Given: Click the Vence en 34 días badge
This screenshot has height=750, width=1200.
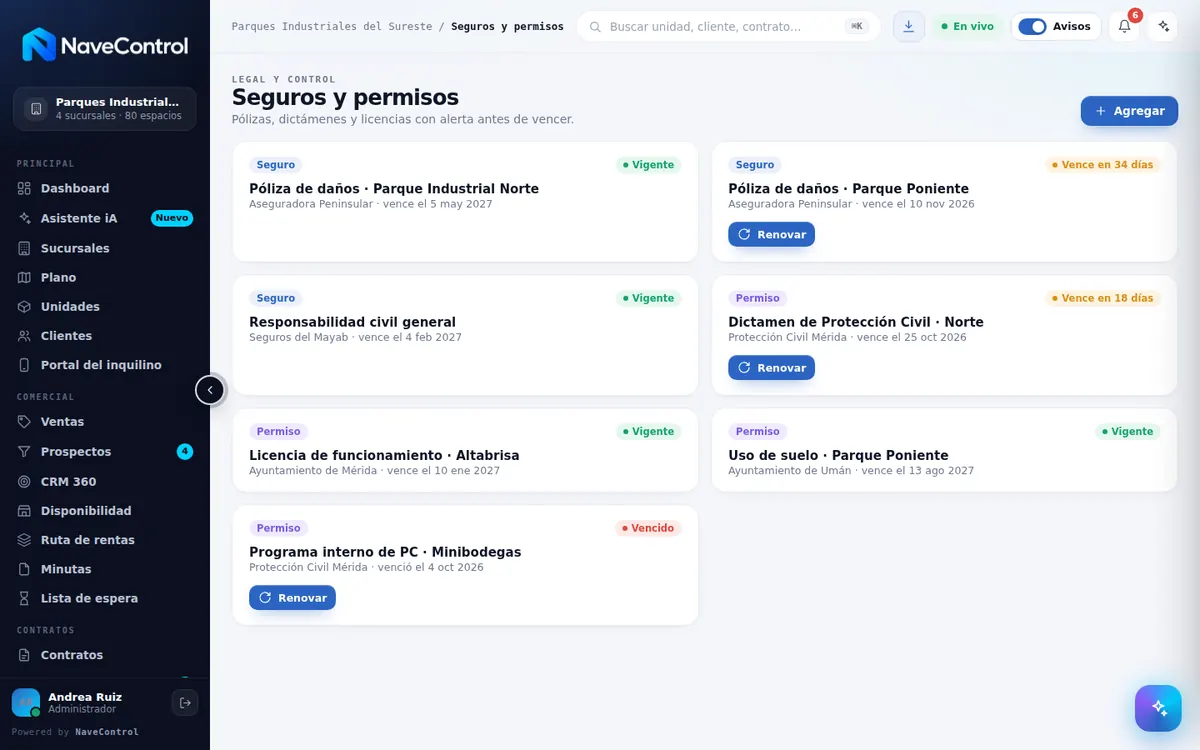Looking at the screenshot, I should (x=1103, y=165).
